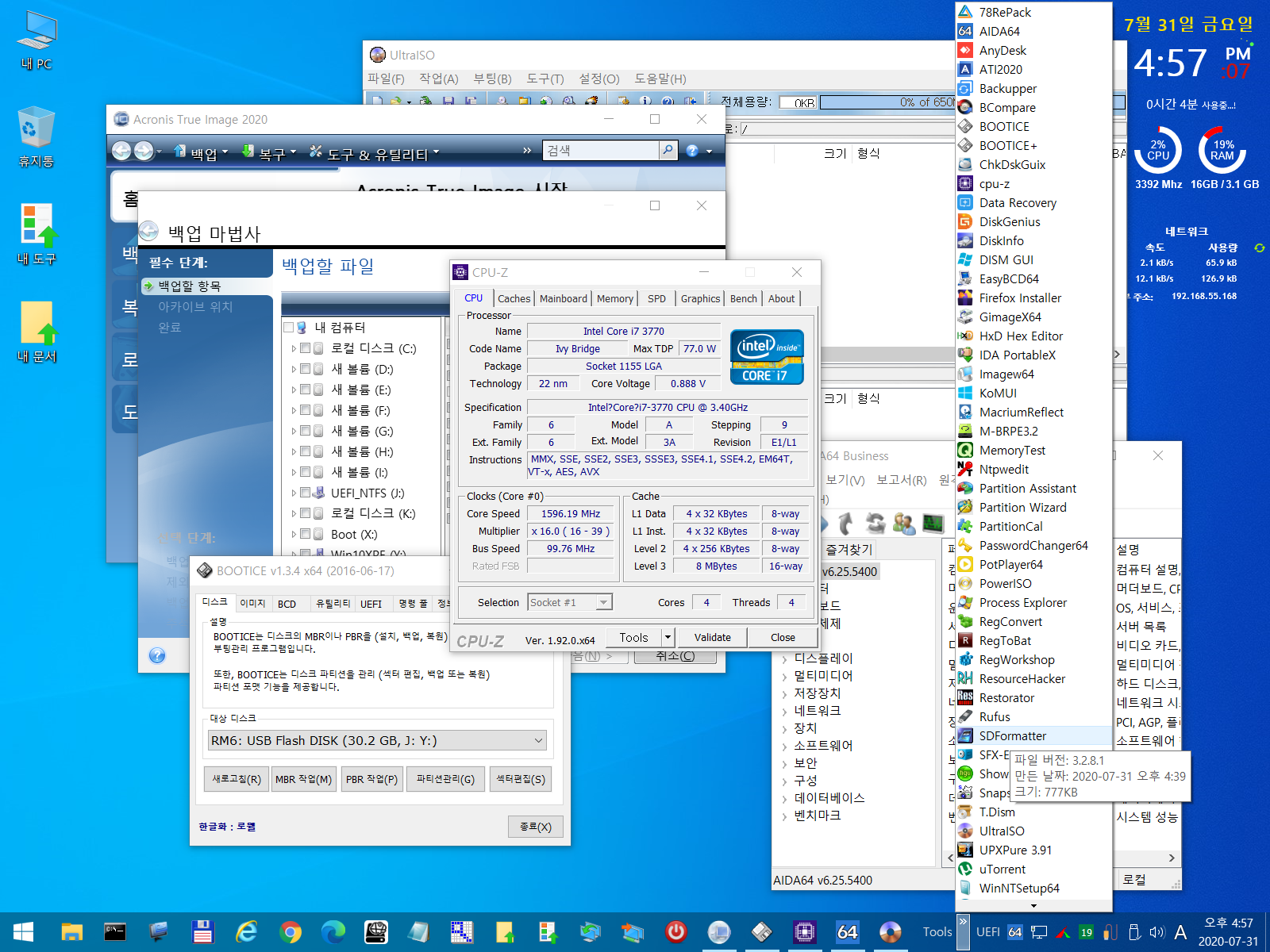The width and height of the screenshot is (1270, 952).
Task: Click the CPU-Z Validate button
Action: (x=713, y=637)
